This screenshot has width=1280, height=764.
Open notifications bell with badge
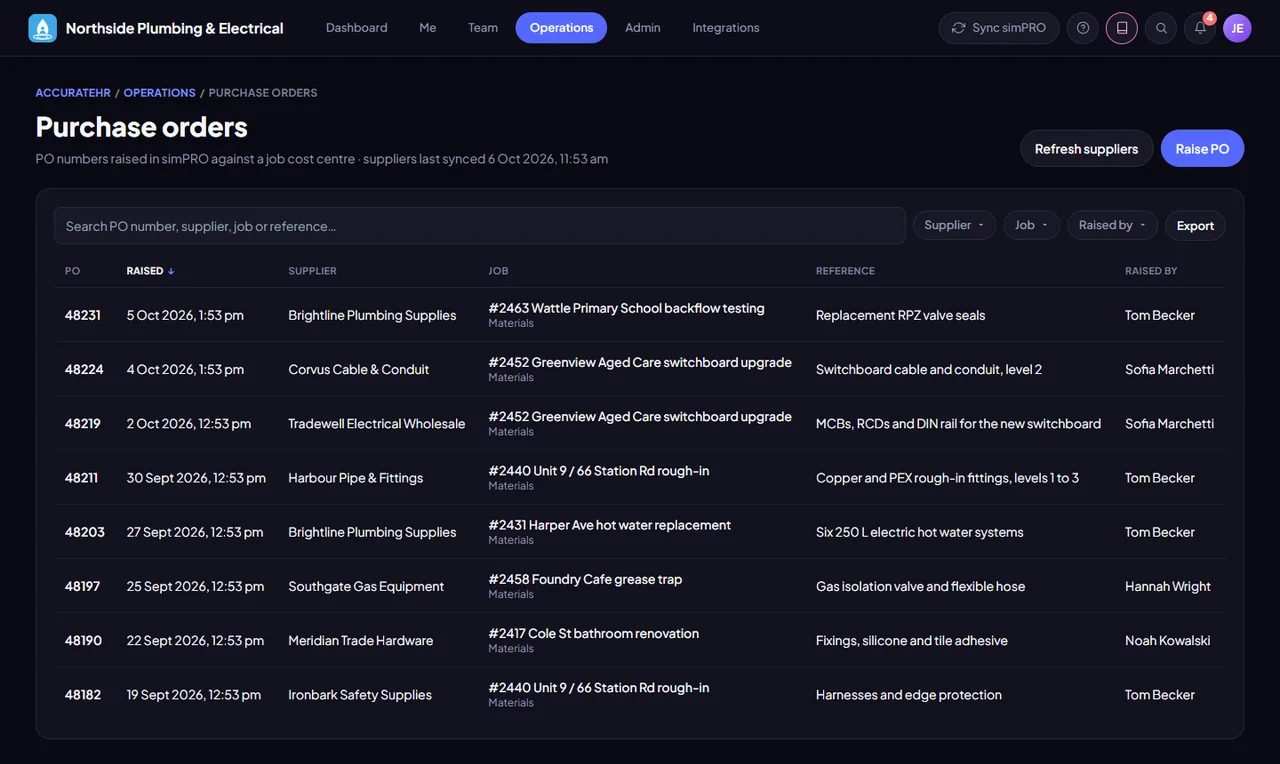tap(1200, 28)
